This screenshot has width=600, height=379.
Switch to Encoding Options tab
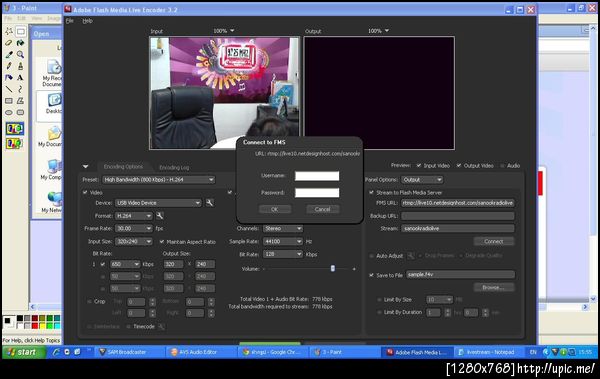[123, 167]
